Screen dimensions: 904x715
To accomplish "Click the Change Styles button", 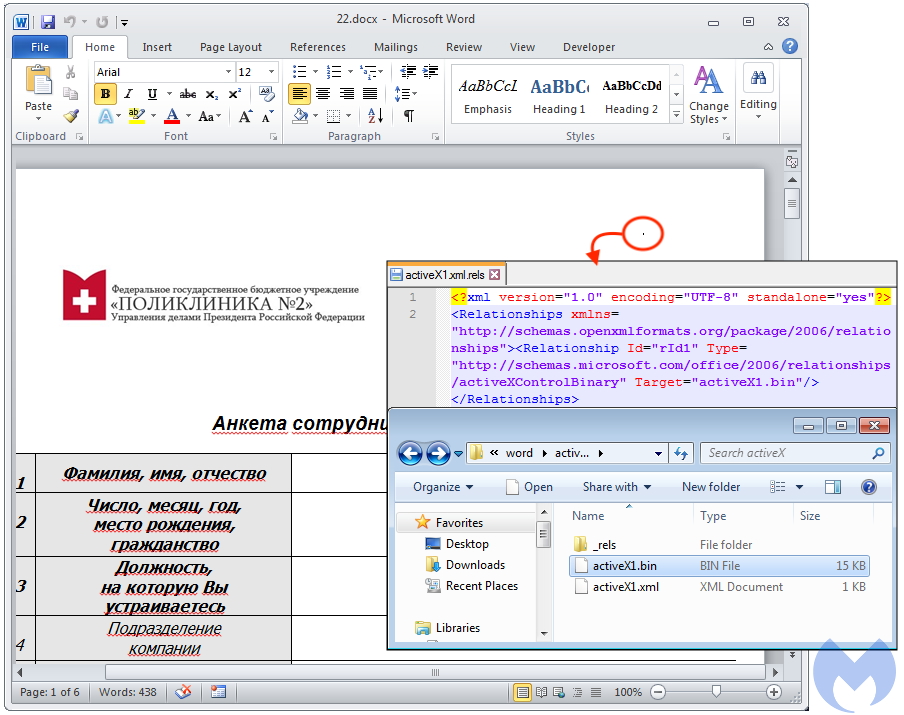I will (x=709, y=97).
